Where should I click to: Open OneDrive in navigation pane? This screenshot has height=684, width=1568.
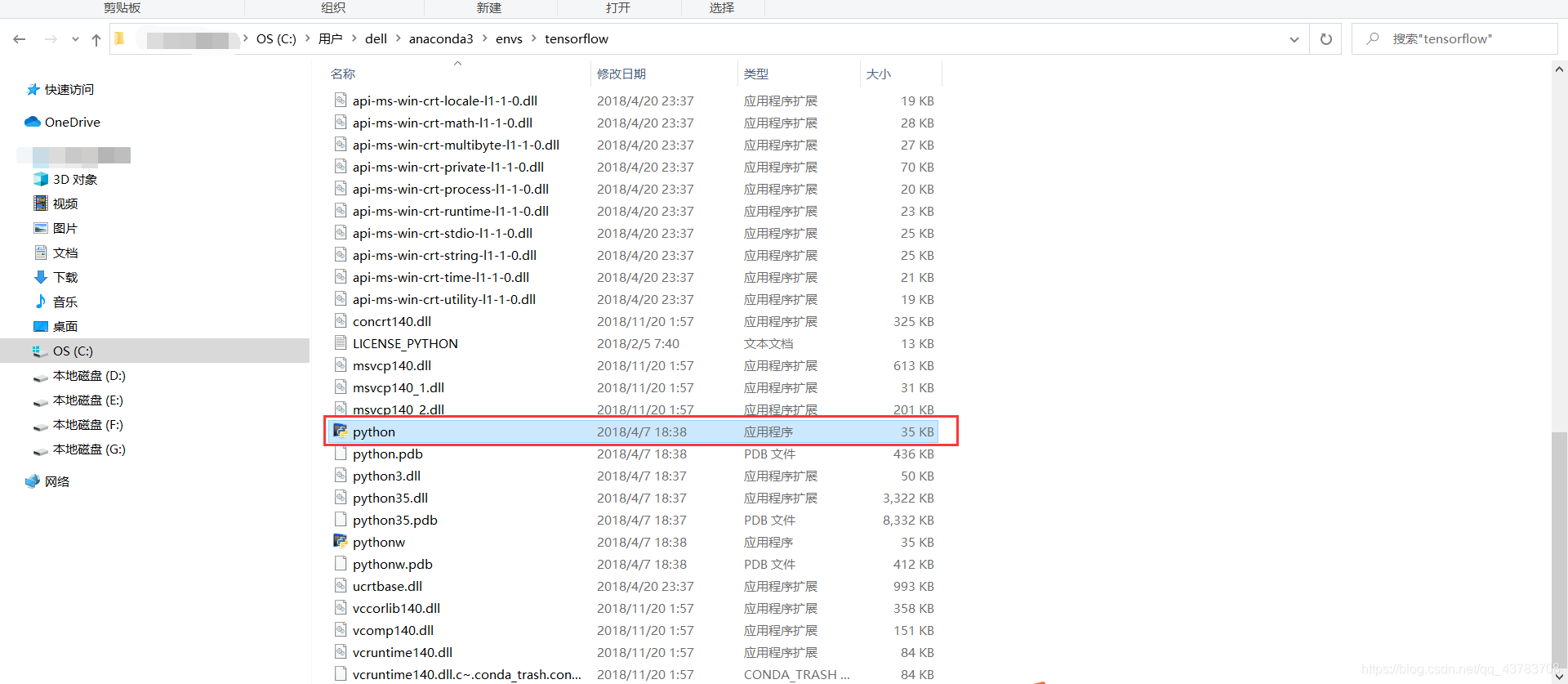pos(73,122)
